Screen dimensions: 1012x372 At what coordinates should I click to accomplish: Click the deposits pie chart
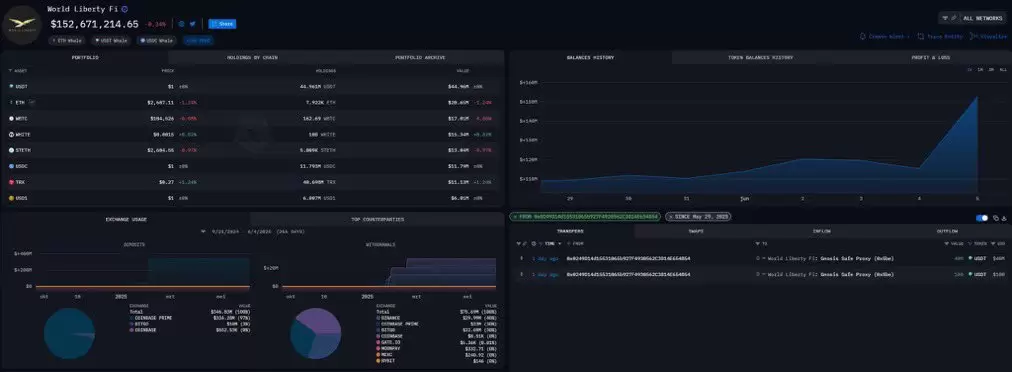(x=69, y=333)
